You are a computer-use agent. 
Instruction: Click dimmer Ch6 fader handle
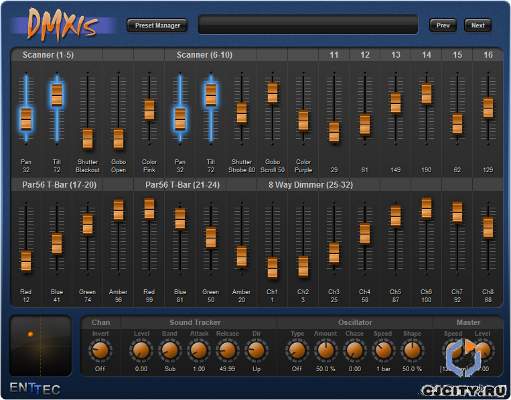426,208
